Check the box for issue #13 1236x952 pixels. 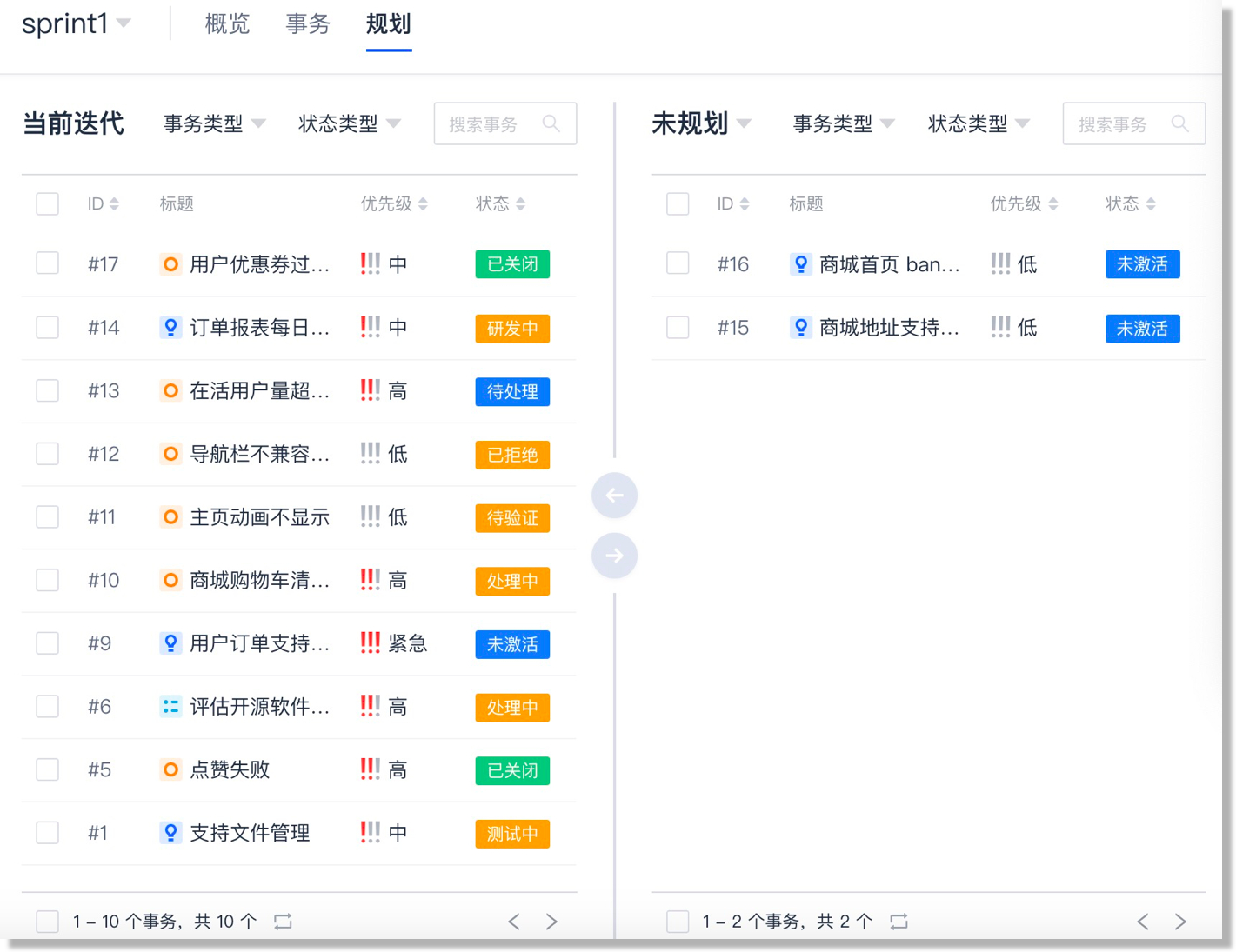48,390
